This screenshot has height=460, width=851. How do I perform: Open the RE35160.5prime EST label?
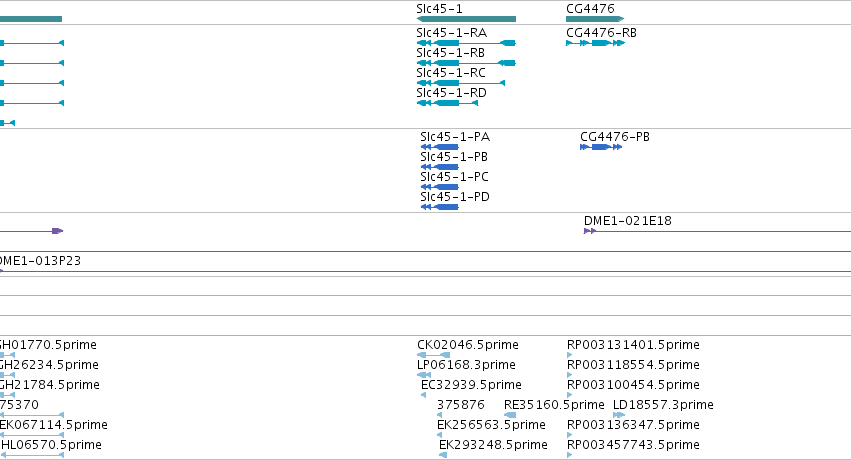pos(554,406)
